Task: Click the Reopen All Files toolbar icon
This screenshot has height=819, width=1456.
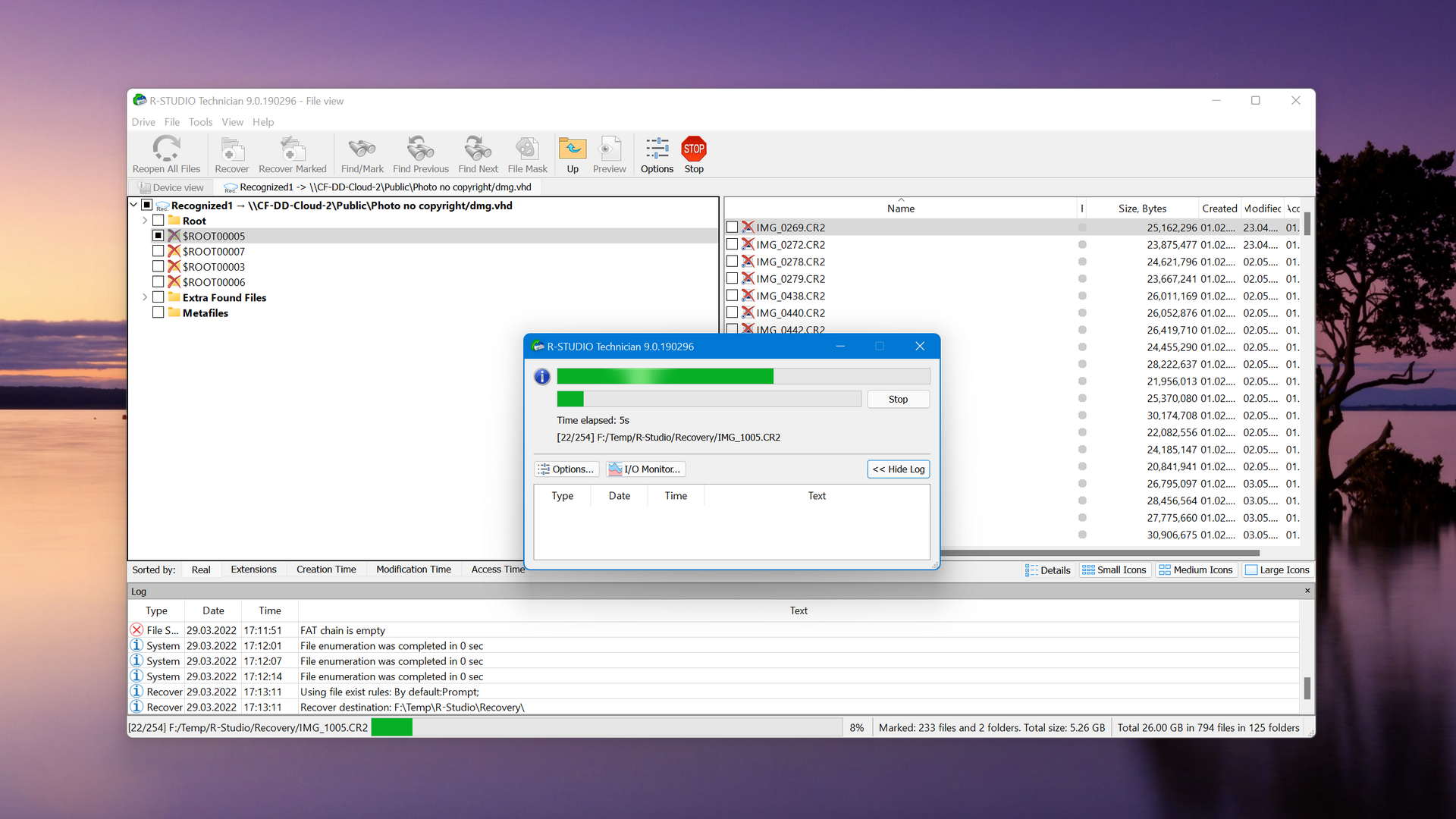Action: [166, 155]
